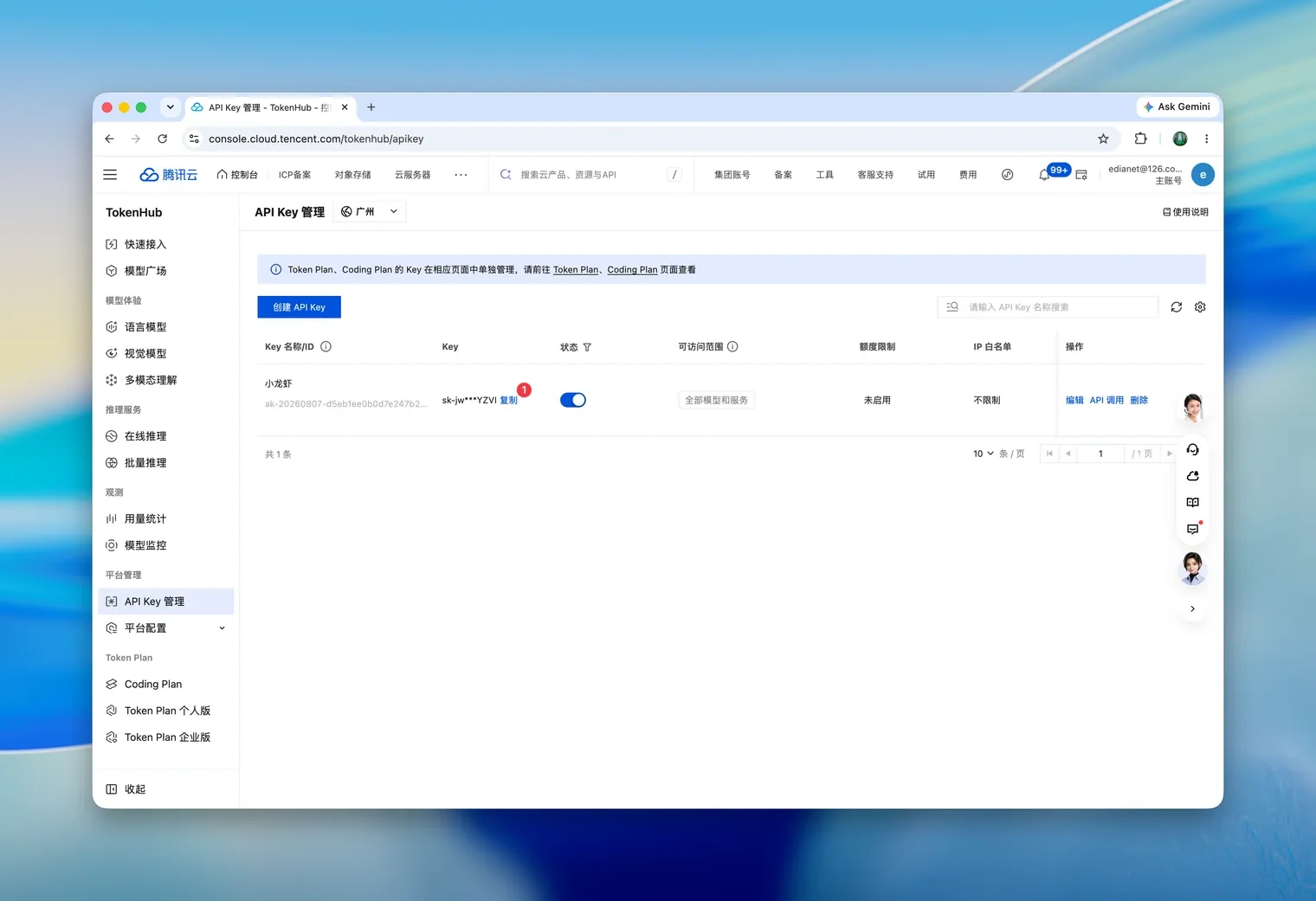Click the clock icon in top header
Image resolution: width=1316 pixels, height=901 pixels.
pyautogui.click(x=1007, y=175)
